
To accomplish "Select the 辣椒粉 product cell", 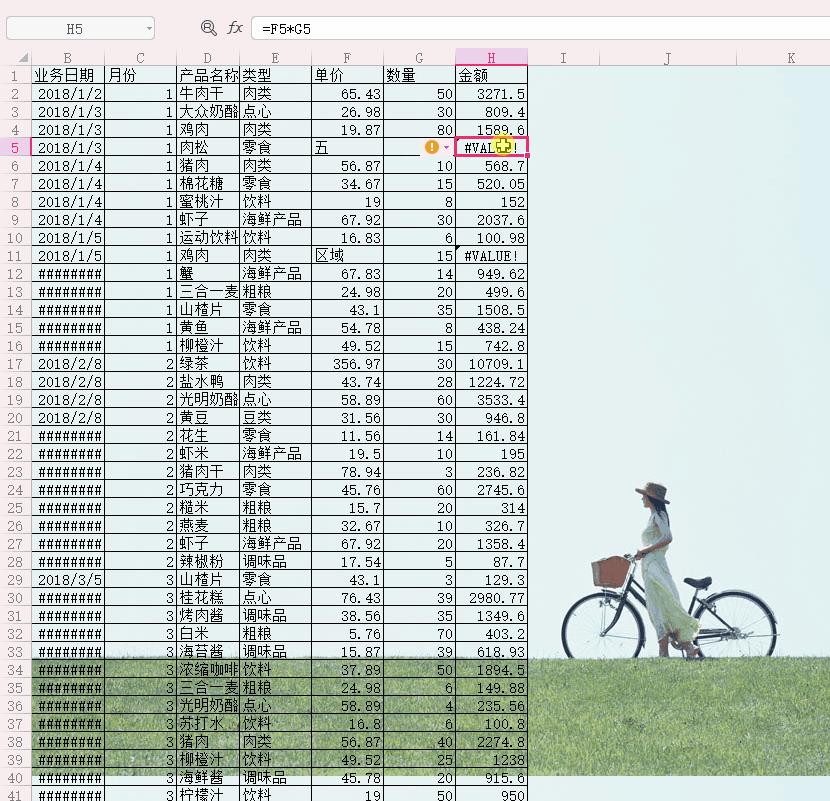I will click(x=208, y=562).
